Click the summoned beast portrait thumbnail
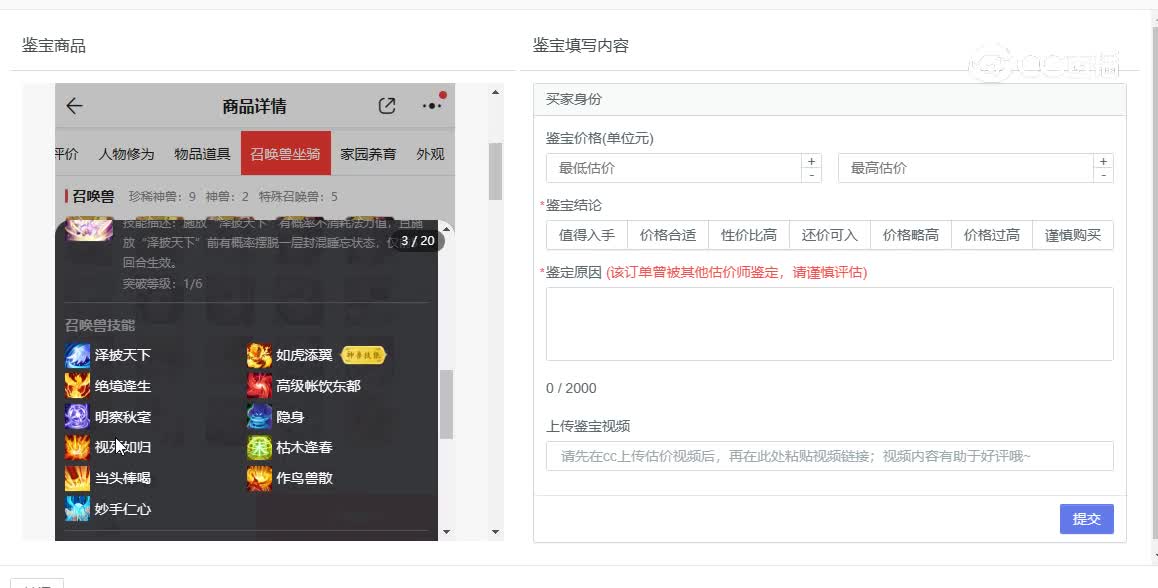Viewport: 1158px width, 588px height. tap(89, 229)
